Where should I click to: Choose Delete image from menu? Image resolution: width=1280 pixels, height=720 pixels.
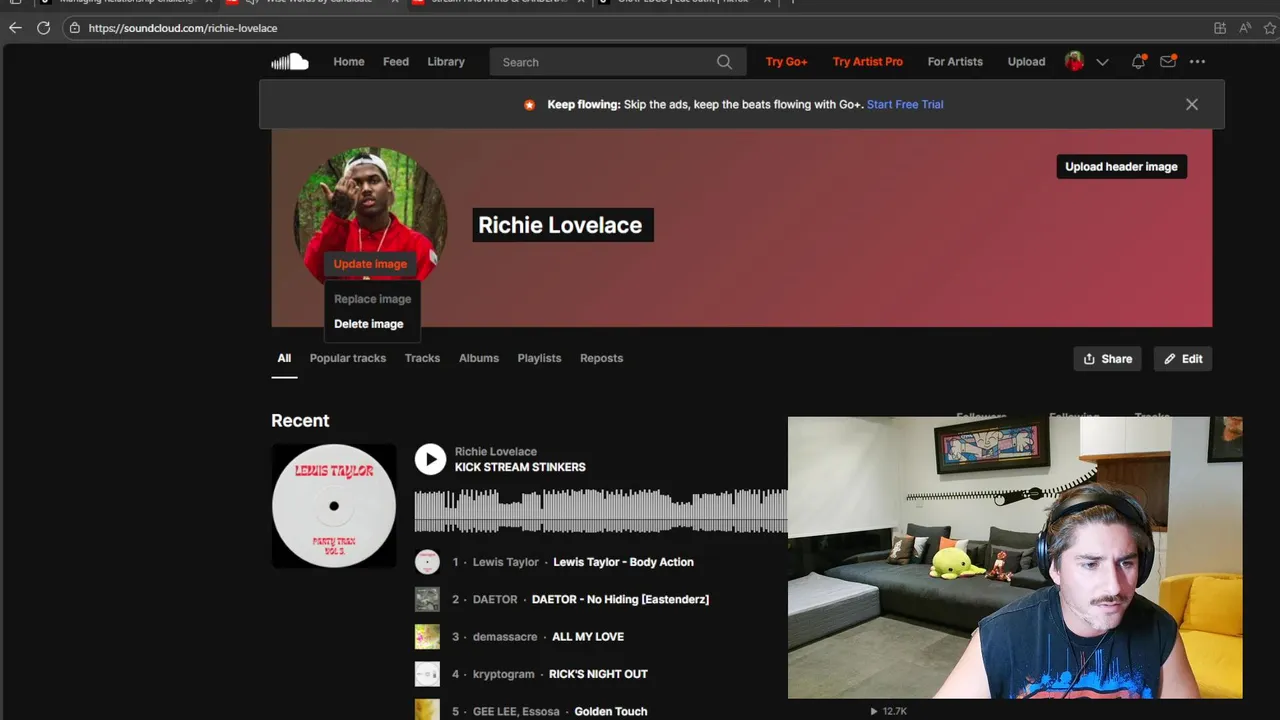[x=368, y=324]
